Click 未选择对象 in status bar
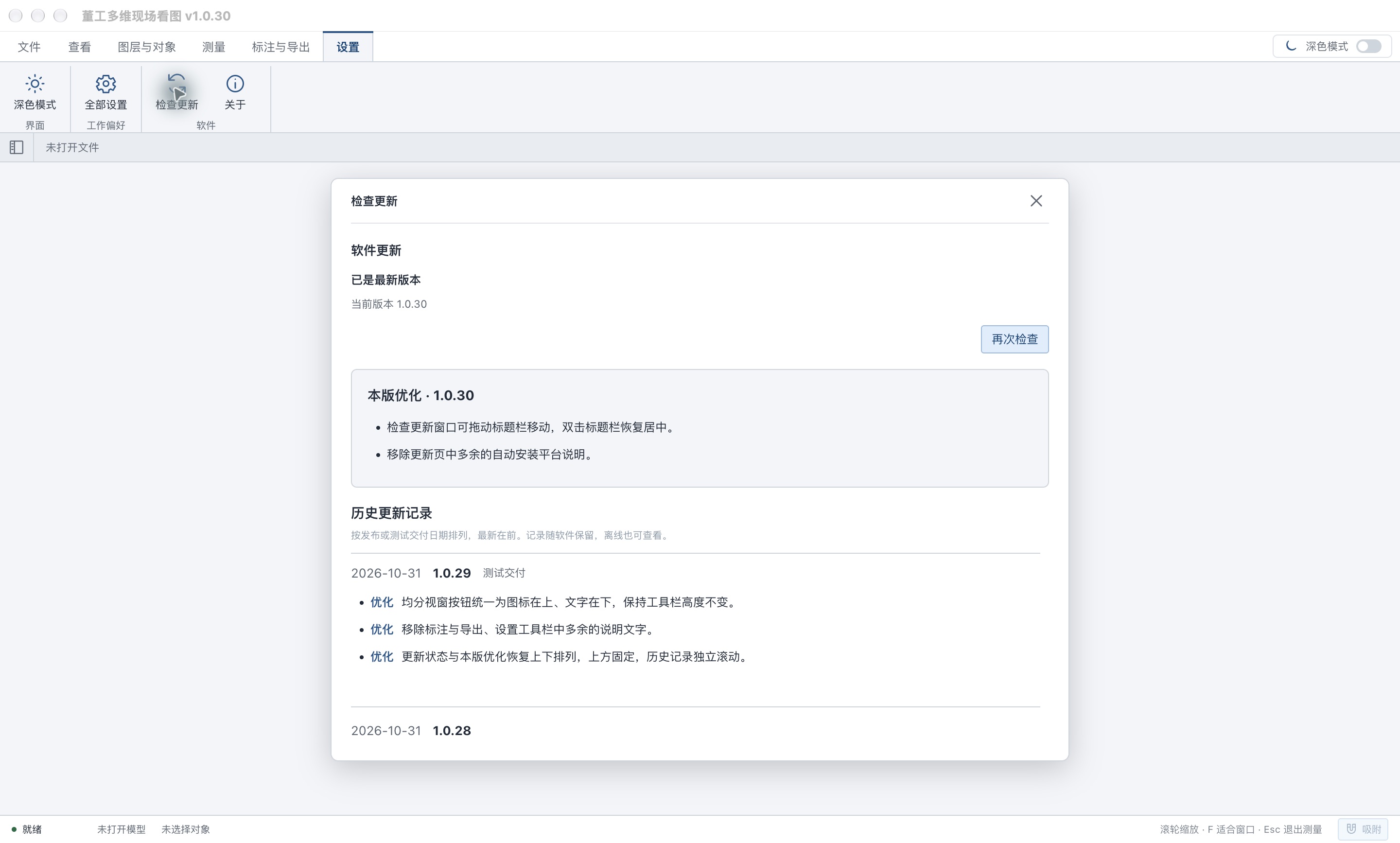1400x843 pixels. point(186,829)
